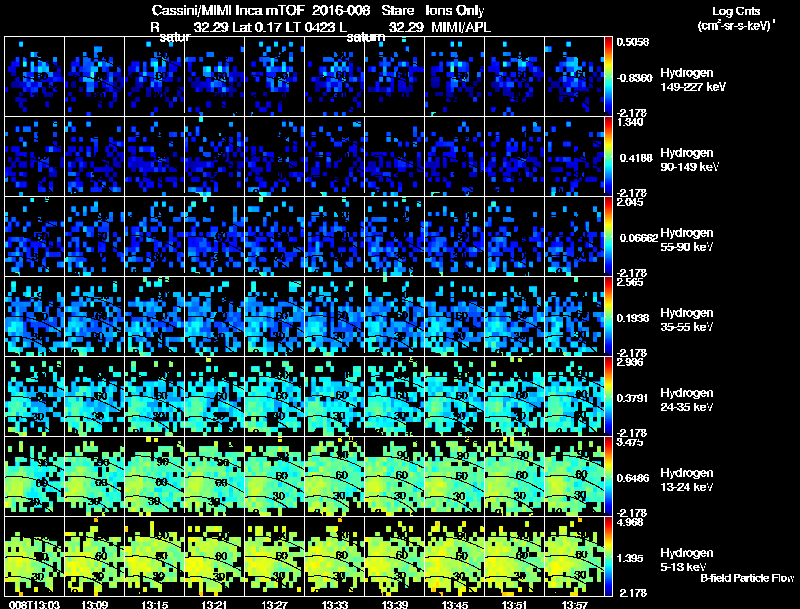Click the 0.4188 color scale value
Viewport: 800px width, 609px height.
[636, 158]
